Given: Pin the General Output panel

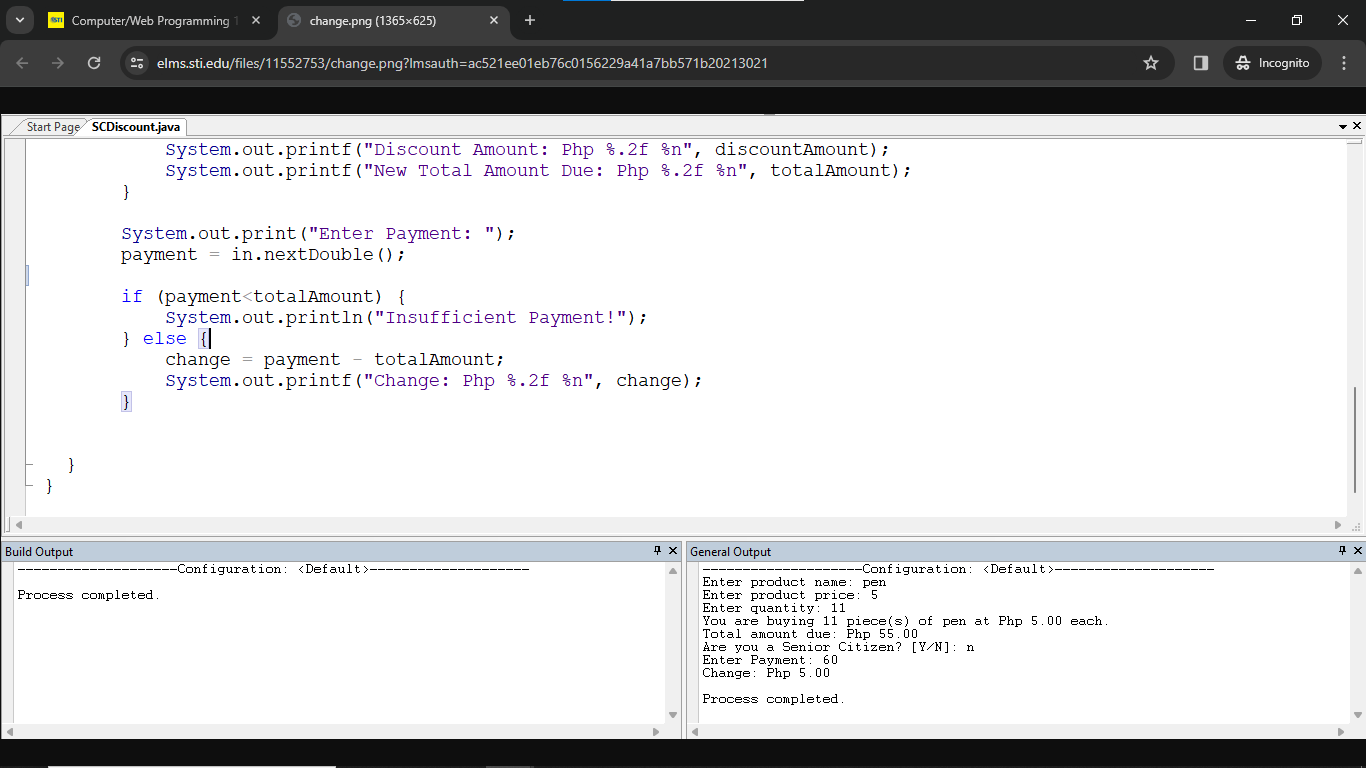Looking at the screenshot, I should [x=1342, y=551].
